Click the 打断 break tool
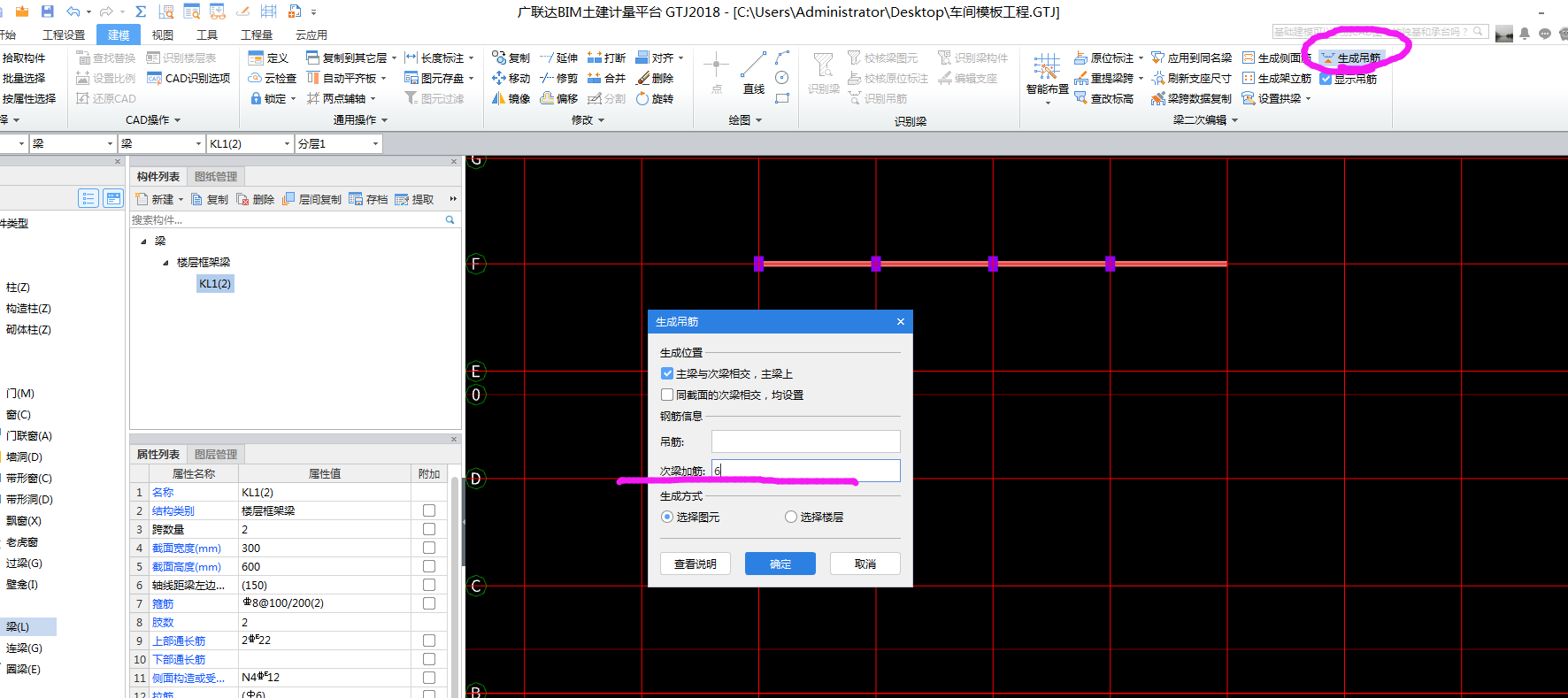Image resolution: width=1568 pixels, height=698 pixels. click(x=606, y=58)
